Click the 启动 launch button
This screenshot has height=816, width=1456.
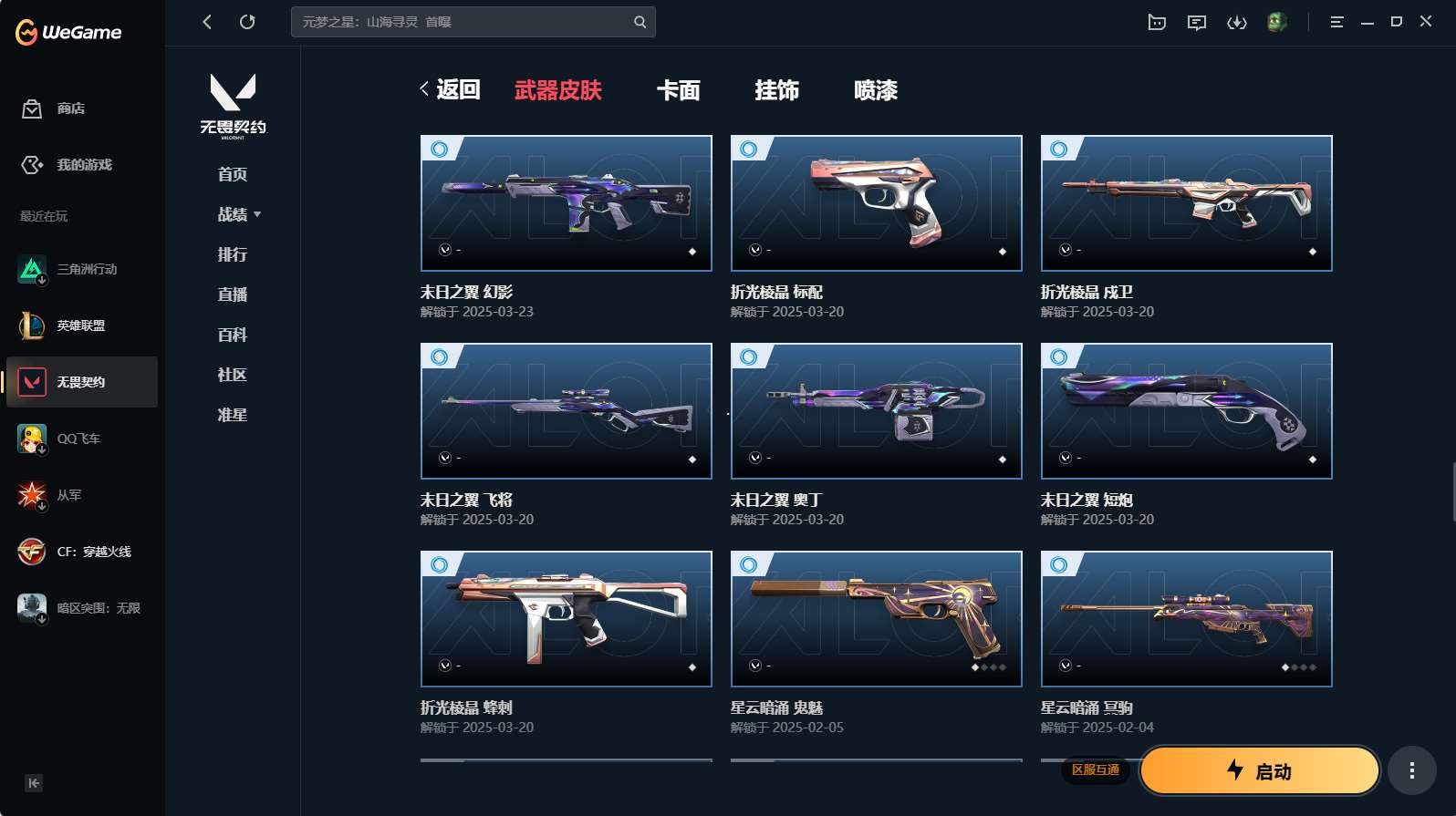pyautogui.click(x=1260, y=771)
